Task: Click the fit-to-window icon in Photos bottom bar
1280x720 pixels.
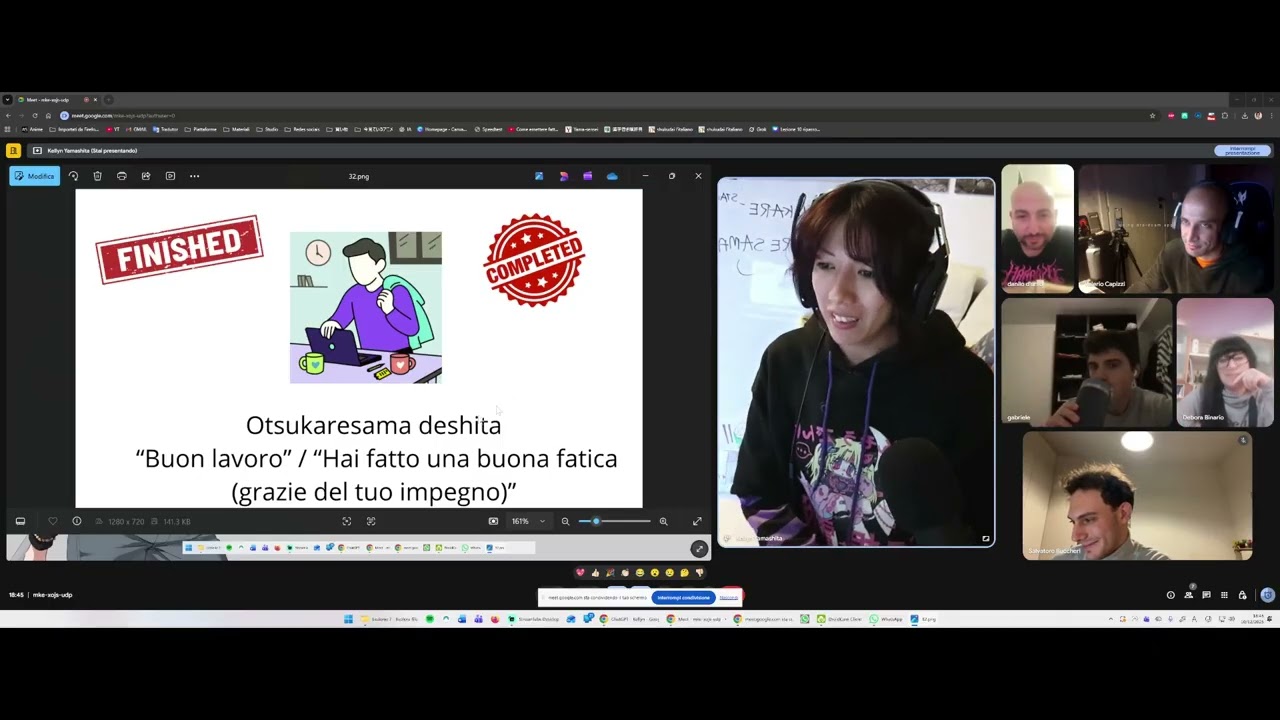Action: click(347, 521)
